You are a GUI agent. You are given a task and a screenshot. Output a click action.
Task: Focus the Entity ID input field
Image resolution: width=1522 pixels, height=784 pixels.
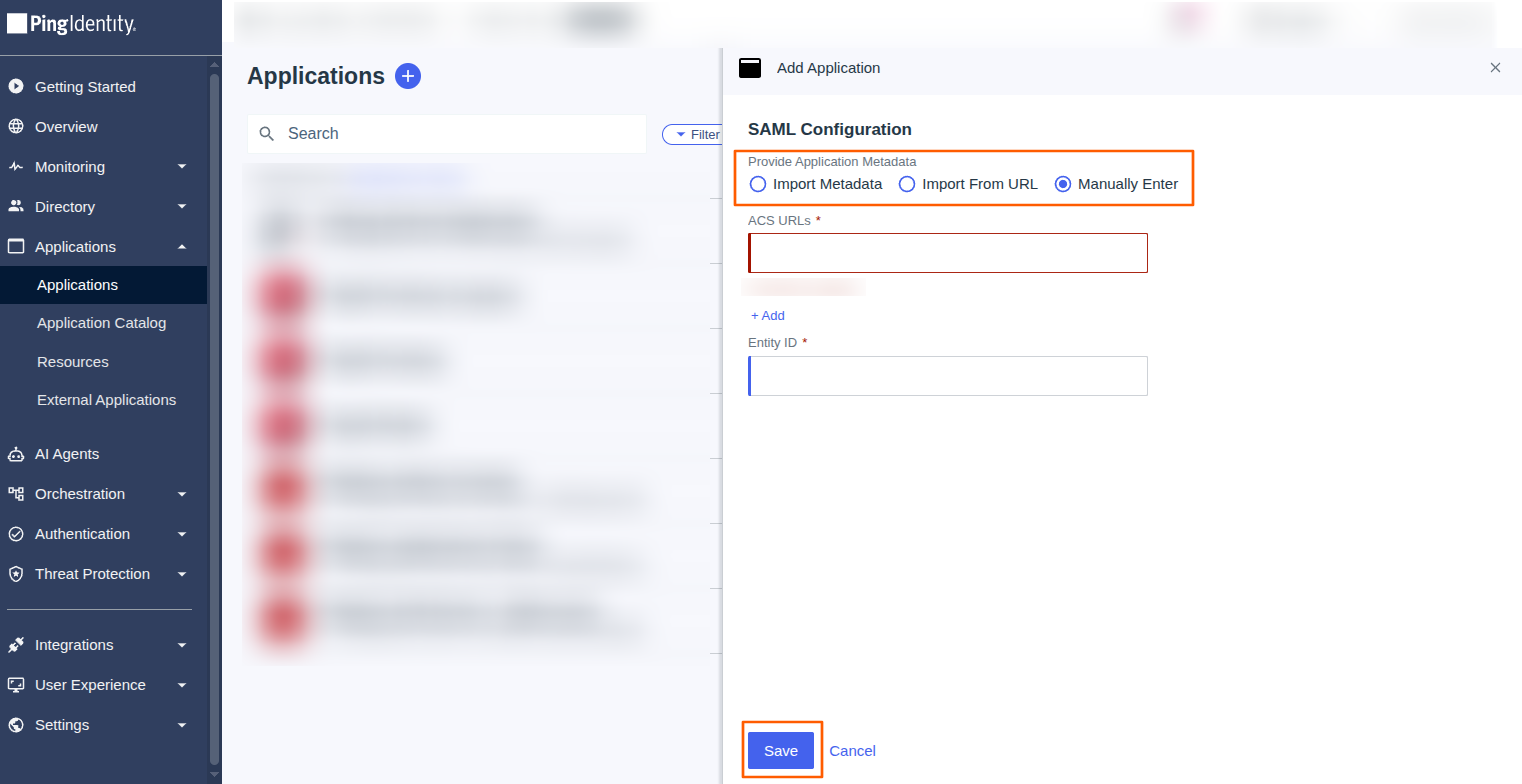point(948,376)
